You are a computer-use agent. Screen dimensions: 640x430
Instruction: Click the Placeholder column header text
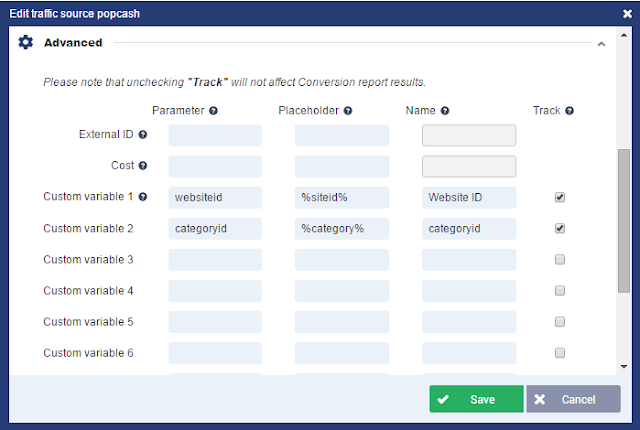pos(309,111)
